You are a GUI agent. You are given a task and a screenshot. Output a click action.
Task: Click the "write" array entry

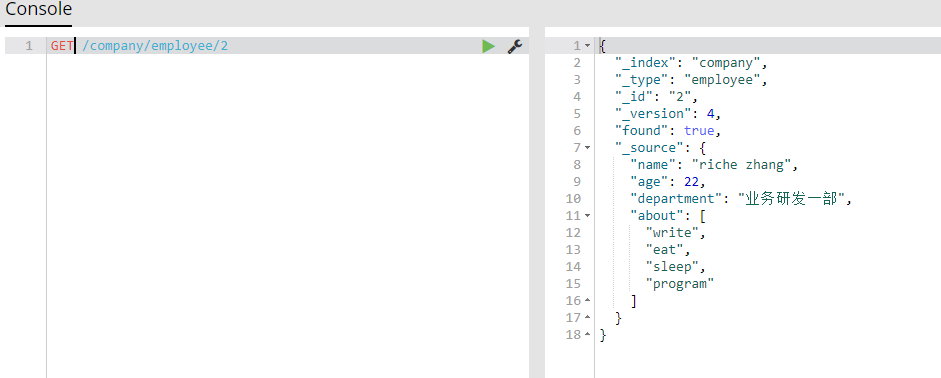click(672, 233)
